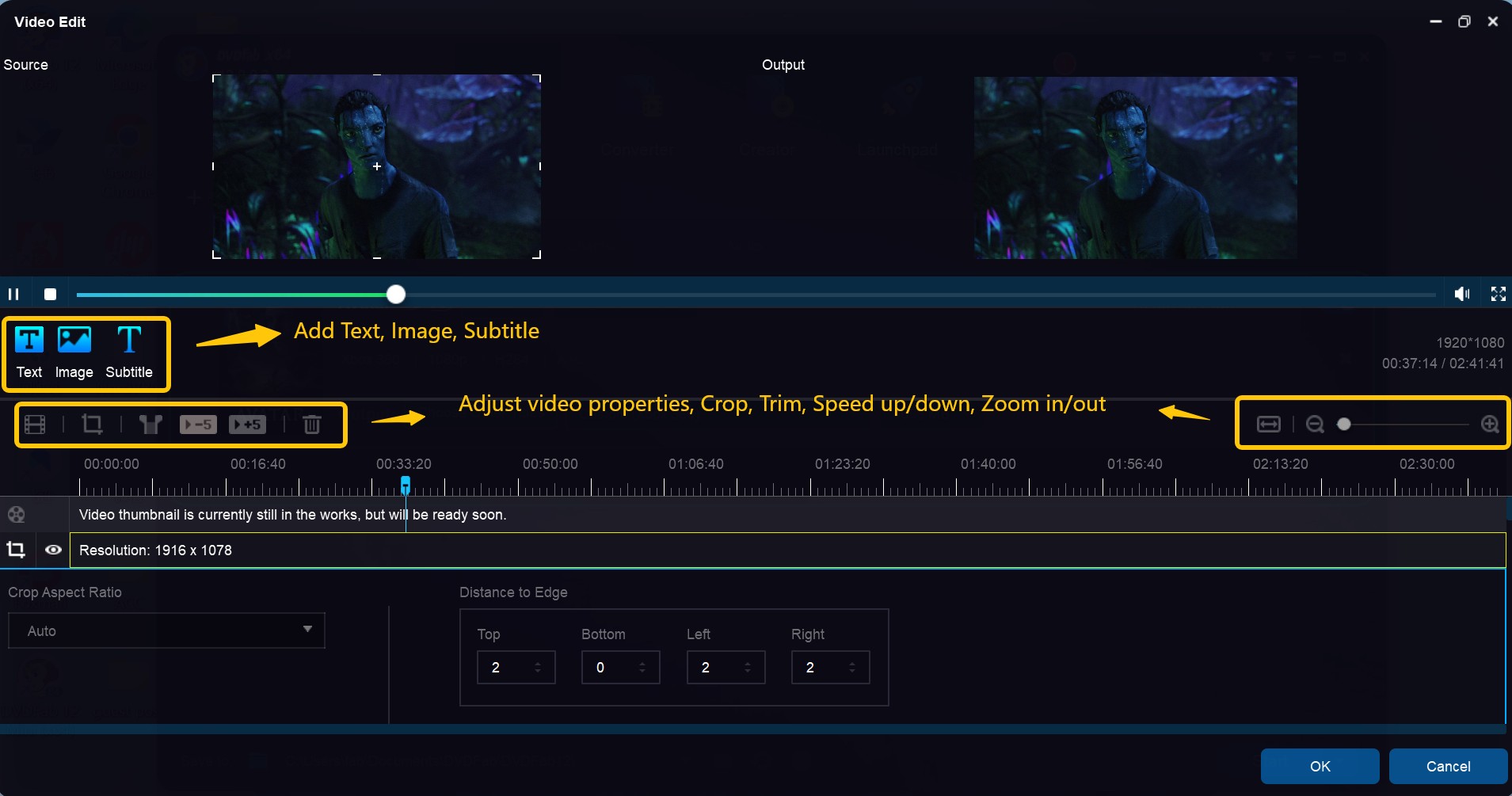Pause the video playback
The width and height of the screenshot is (1512, 796).
pyautogui.click(x=13, y=295)
